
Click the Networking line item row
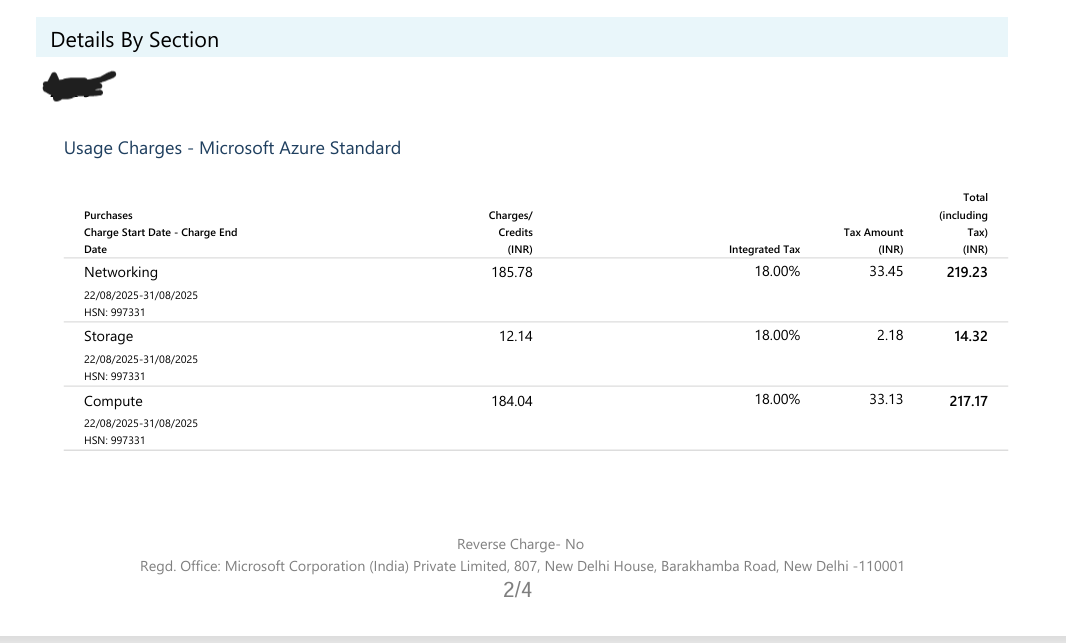point(120,272)
